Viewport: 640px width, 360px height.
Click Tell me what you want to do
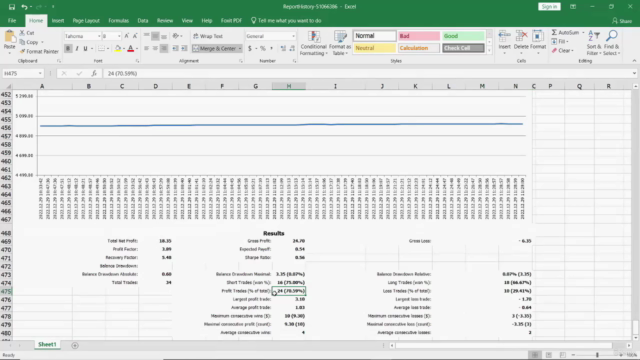tap(286, 20)
